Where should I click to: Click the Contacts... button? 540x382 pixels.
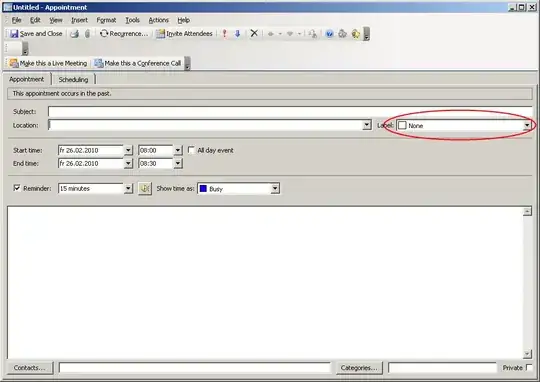coord(30,368)
